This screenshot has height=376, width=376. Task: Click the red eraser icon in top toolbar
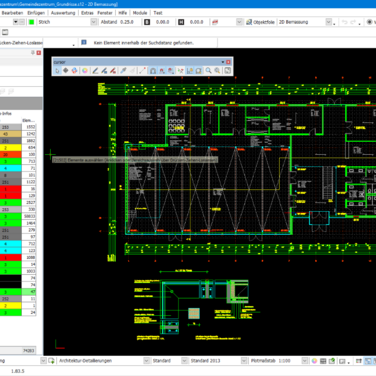(215, 22)
